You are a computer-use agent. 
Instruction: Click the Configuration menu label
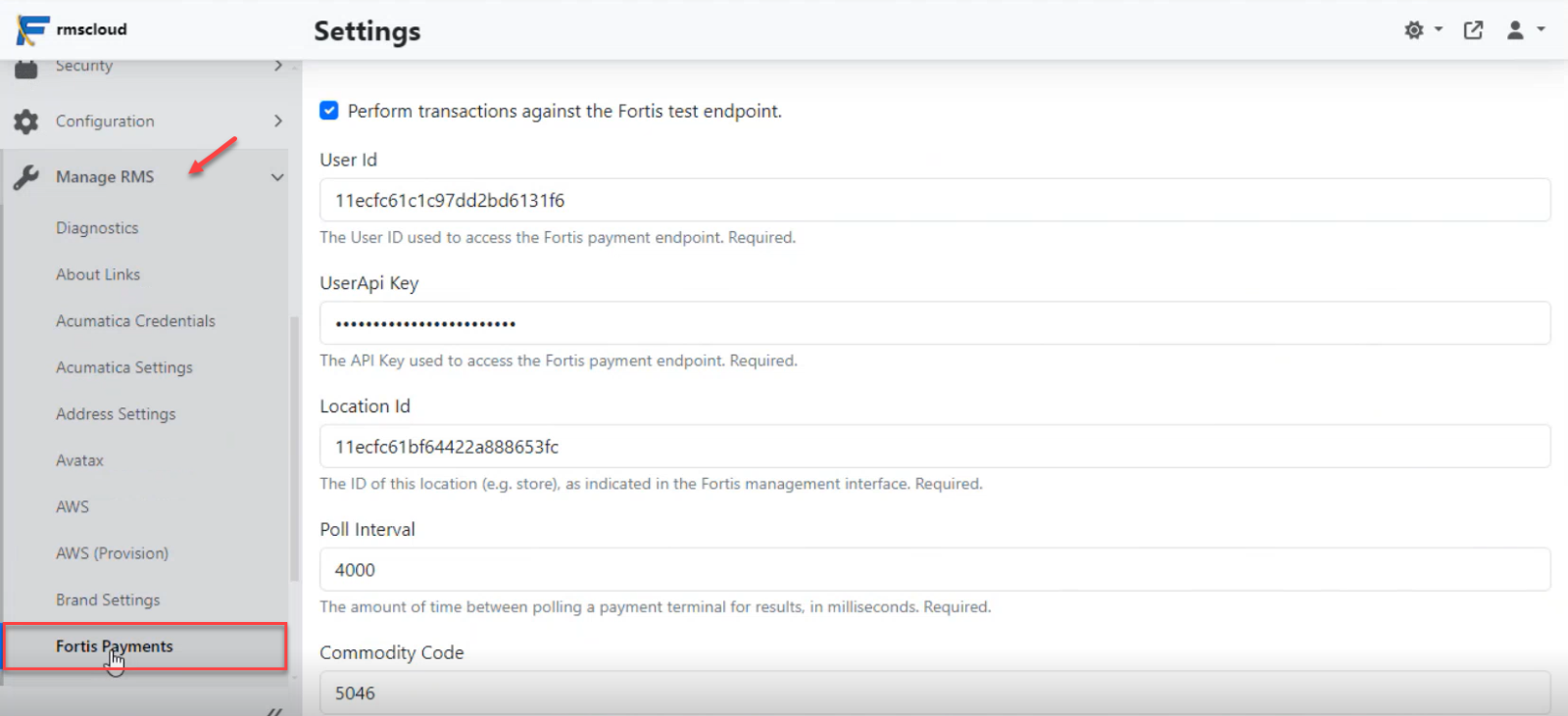click(105, 121)
